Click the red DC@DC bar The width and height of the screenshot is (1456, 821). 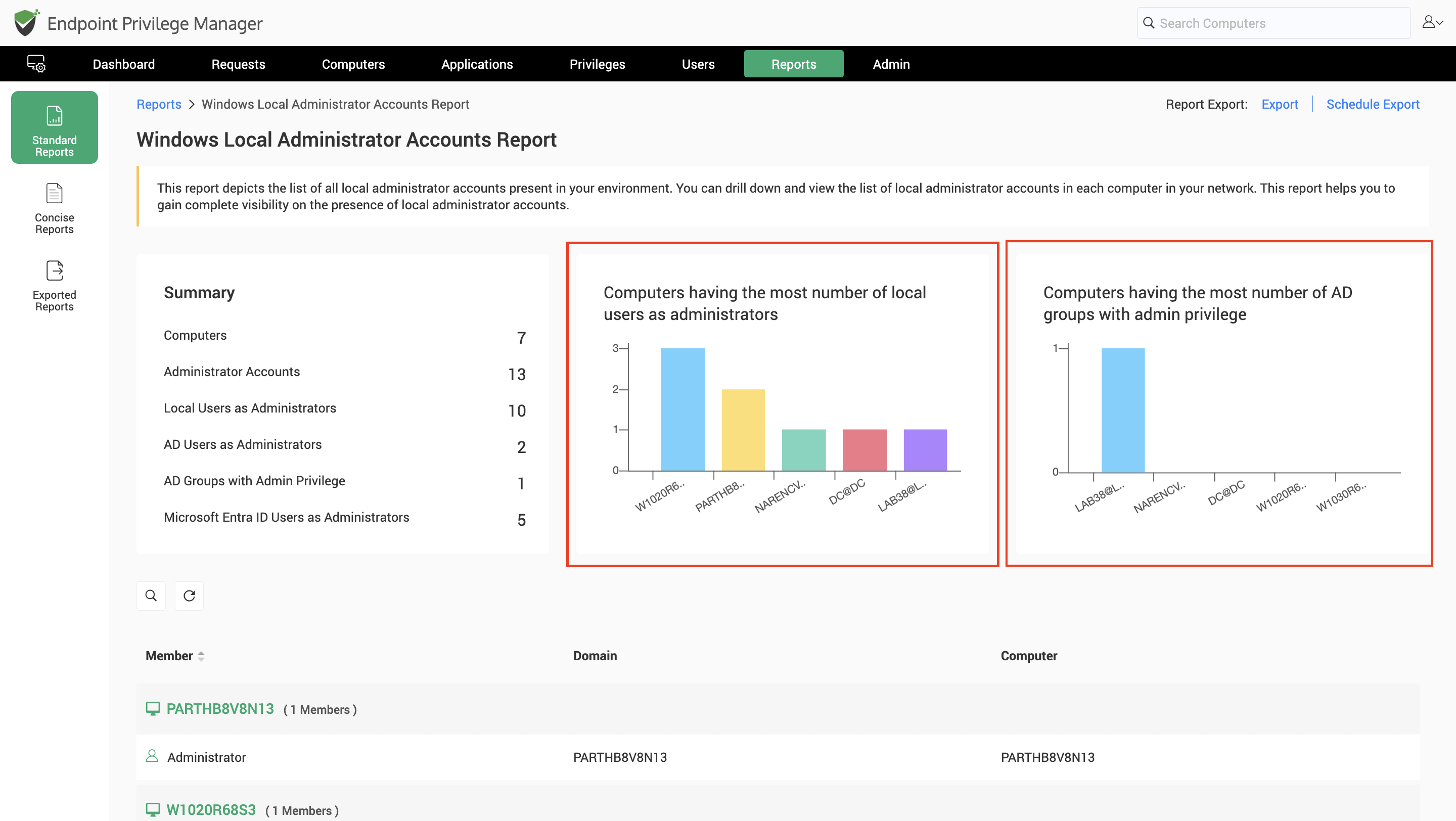(865, 450)
